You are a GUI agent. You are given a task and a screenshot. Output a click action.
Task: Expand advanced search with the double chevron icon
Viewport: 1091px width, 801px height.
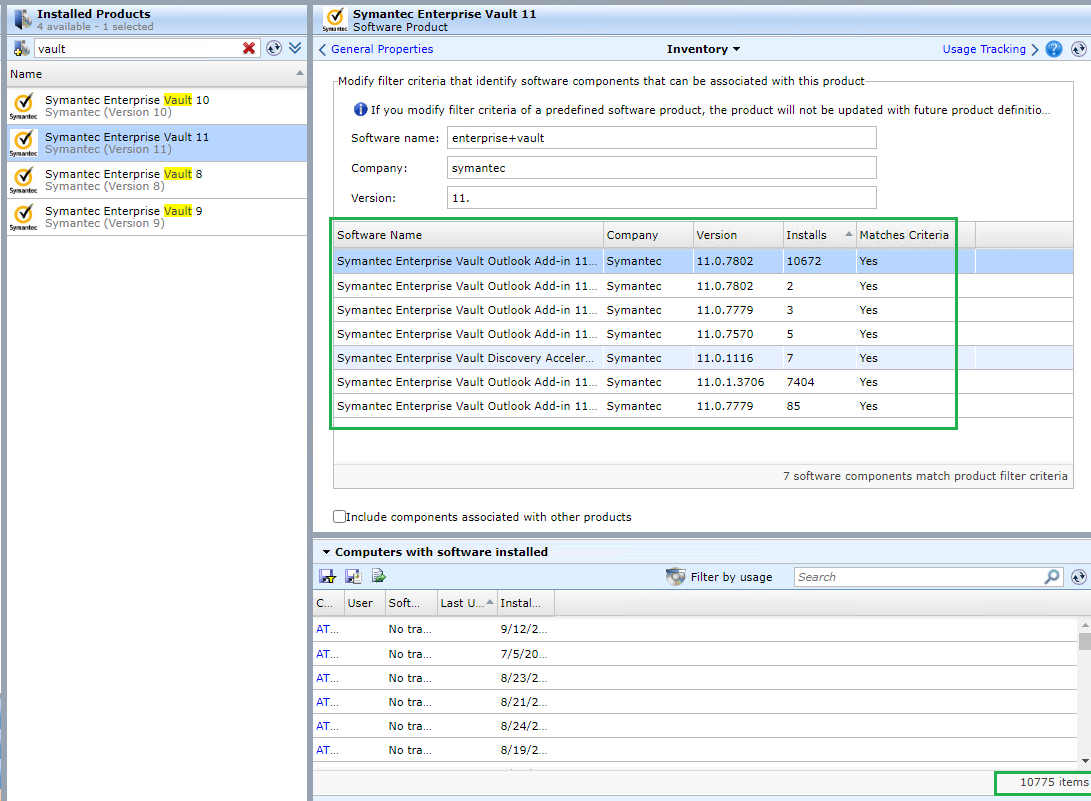pyautogui.click(x=295, y=47)
